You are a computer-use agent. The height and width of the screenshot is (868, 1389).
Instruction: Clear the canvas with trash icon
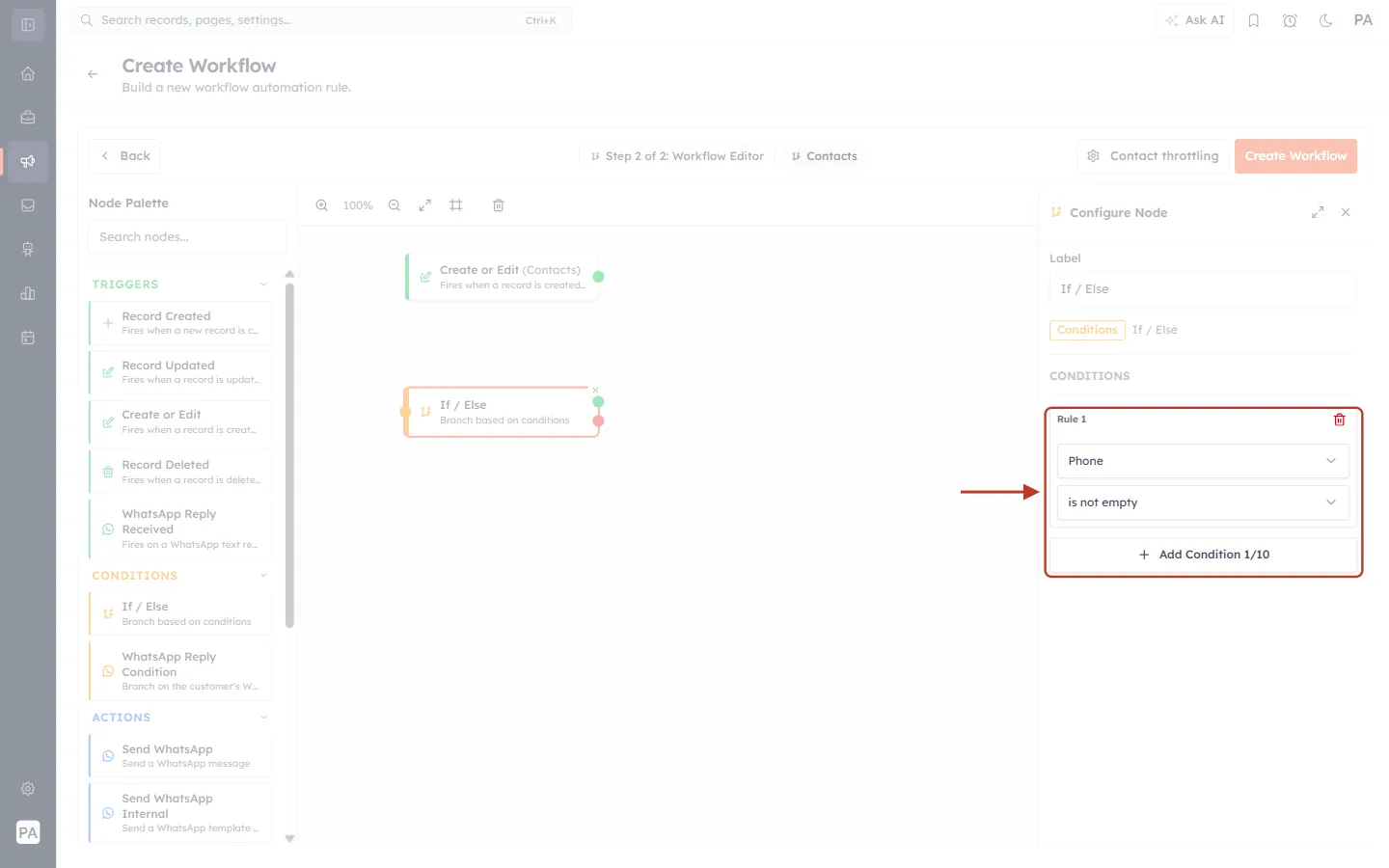[499, 205]
